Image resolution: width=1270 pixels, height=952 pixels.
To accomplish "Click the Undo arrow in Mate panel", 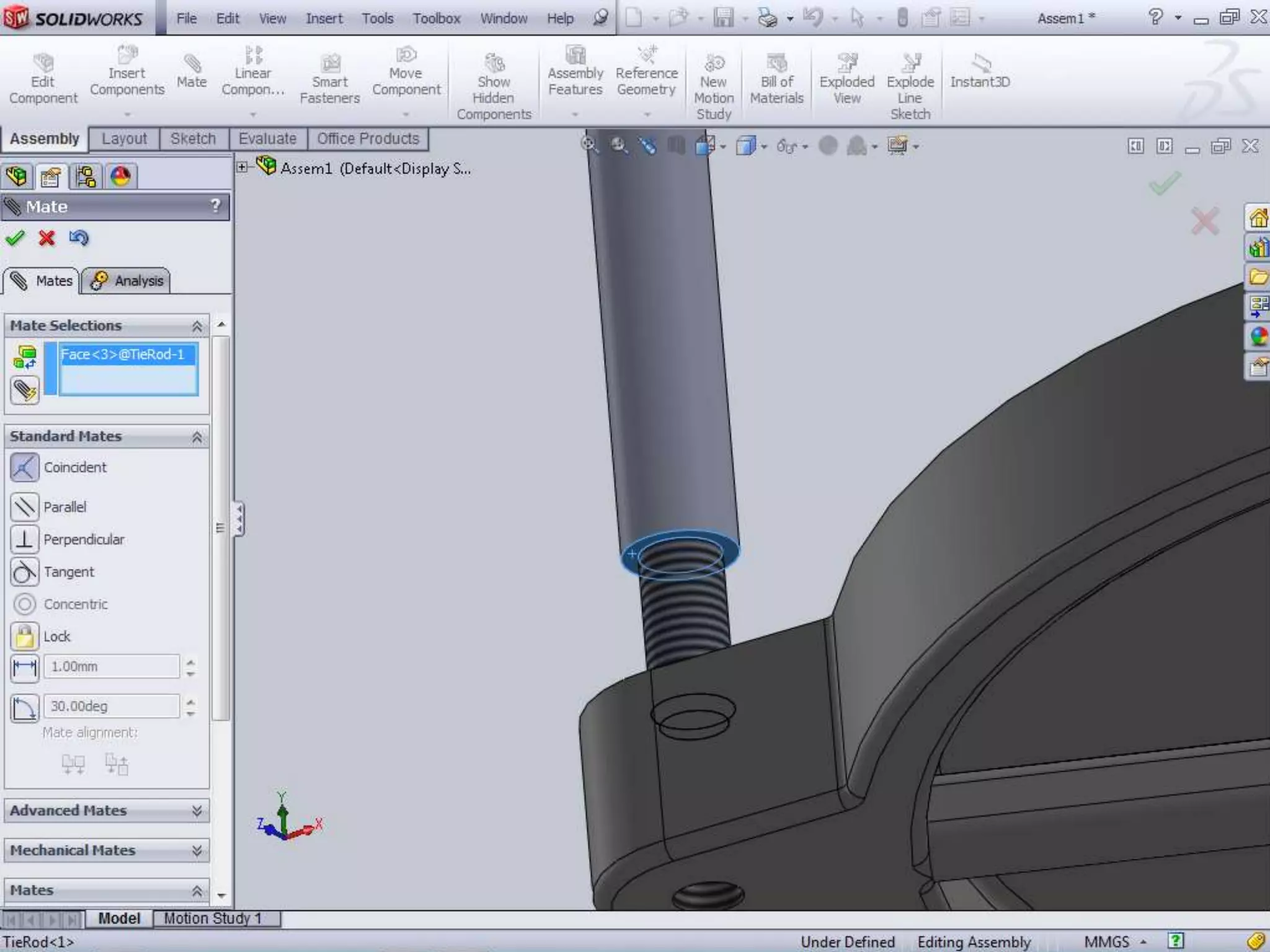I will coord(79,238).
